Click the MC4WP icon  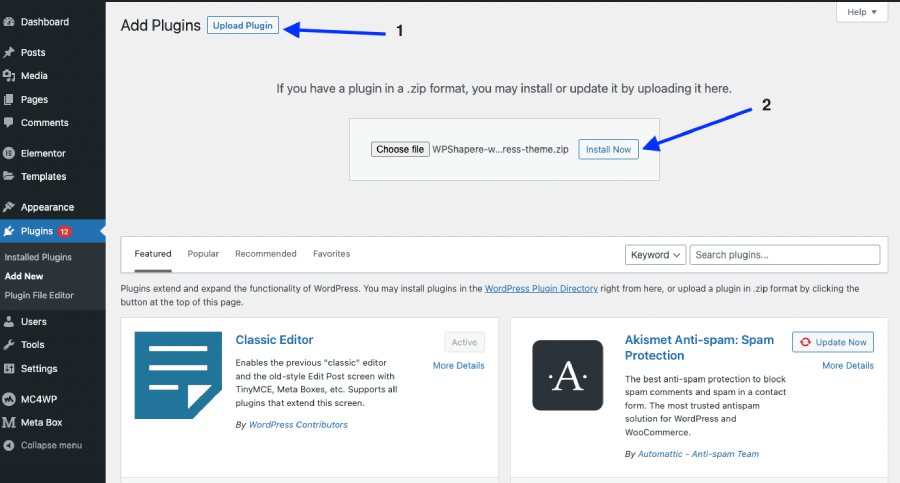click(x=9, y=399)
